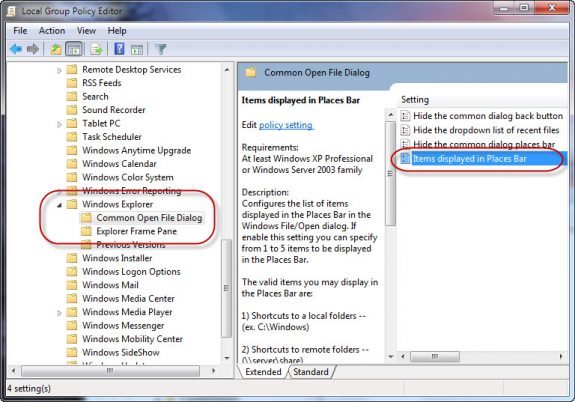
Task: Click policy icon for Hide the dropdown list of recent files
Action: 405,130
